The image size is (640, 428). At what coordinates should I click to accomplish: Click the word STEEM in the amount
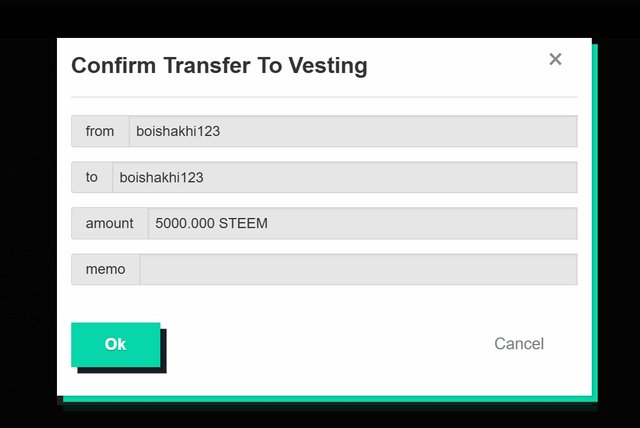pyautogui.click(x=243, y=223)
